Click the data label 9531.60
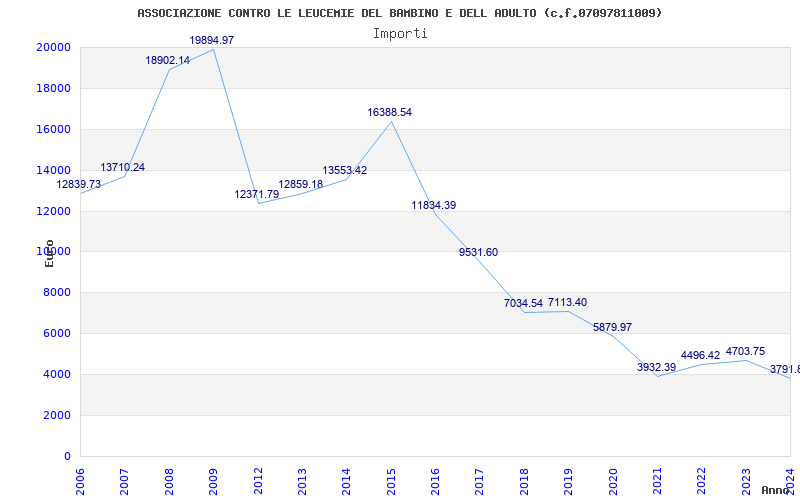 (x=478, y=253)
